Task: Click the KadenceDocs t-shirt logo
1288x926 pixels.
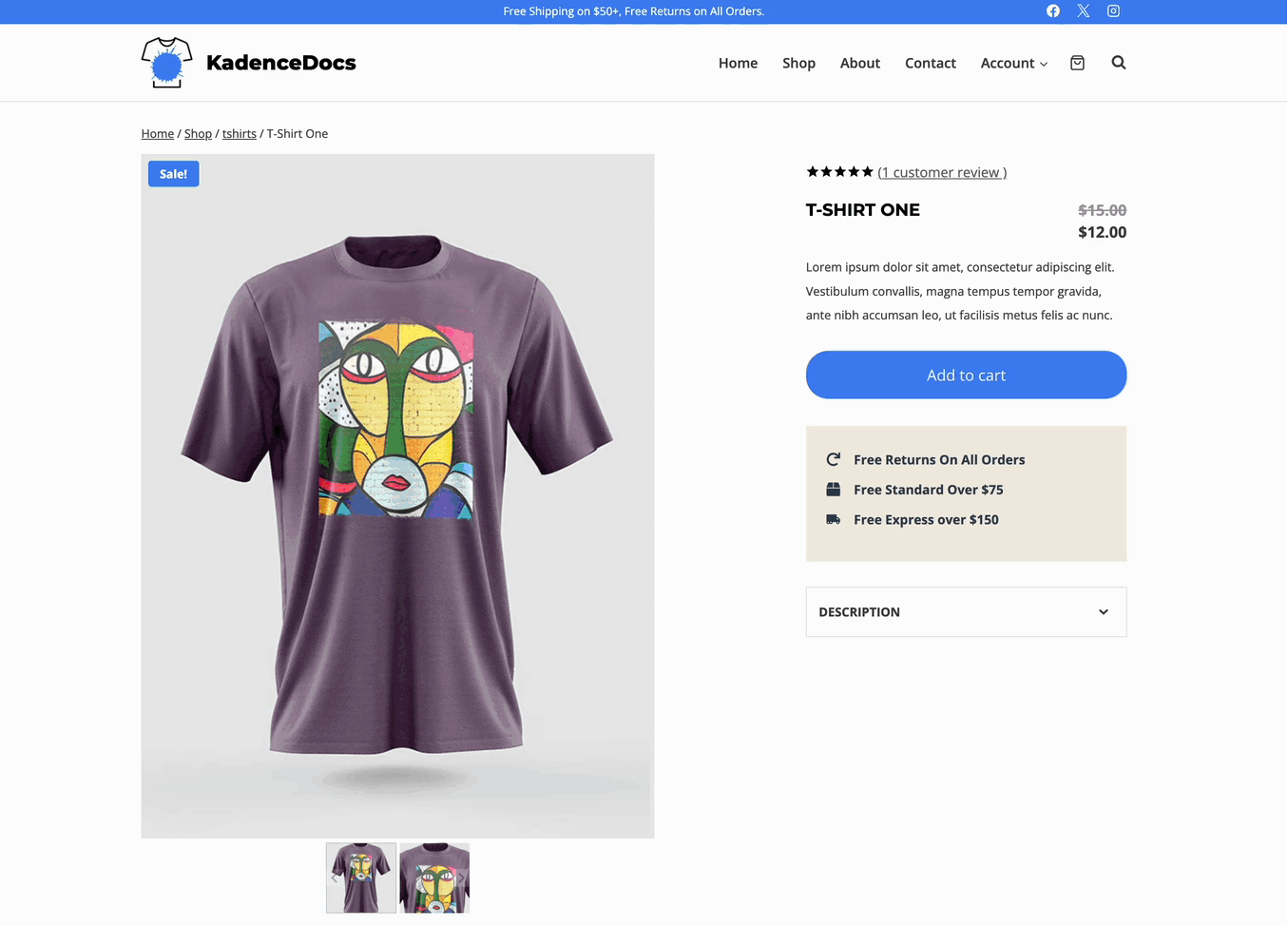Action: click(x=166, y=63)
